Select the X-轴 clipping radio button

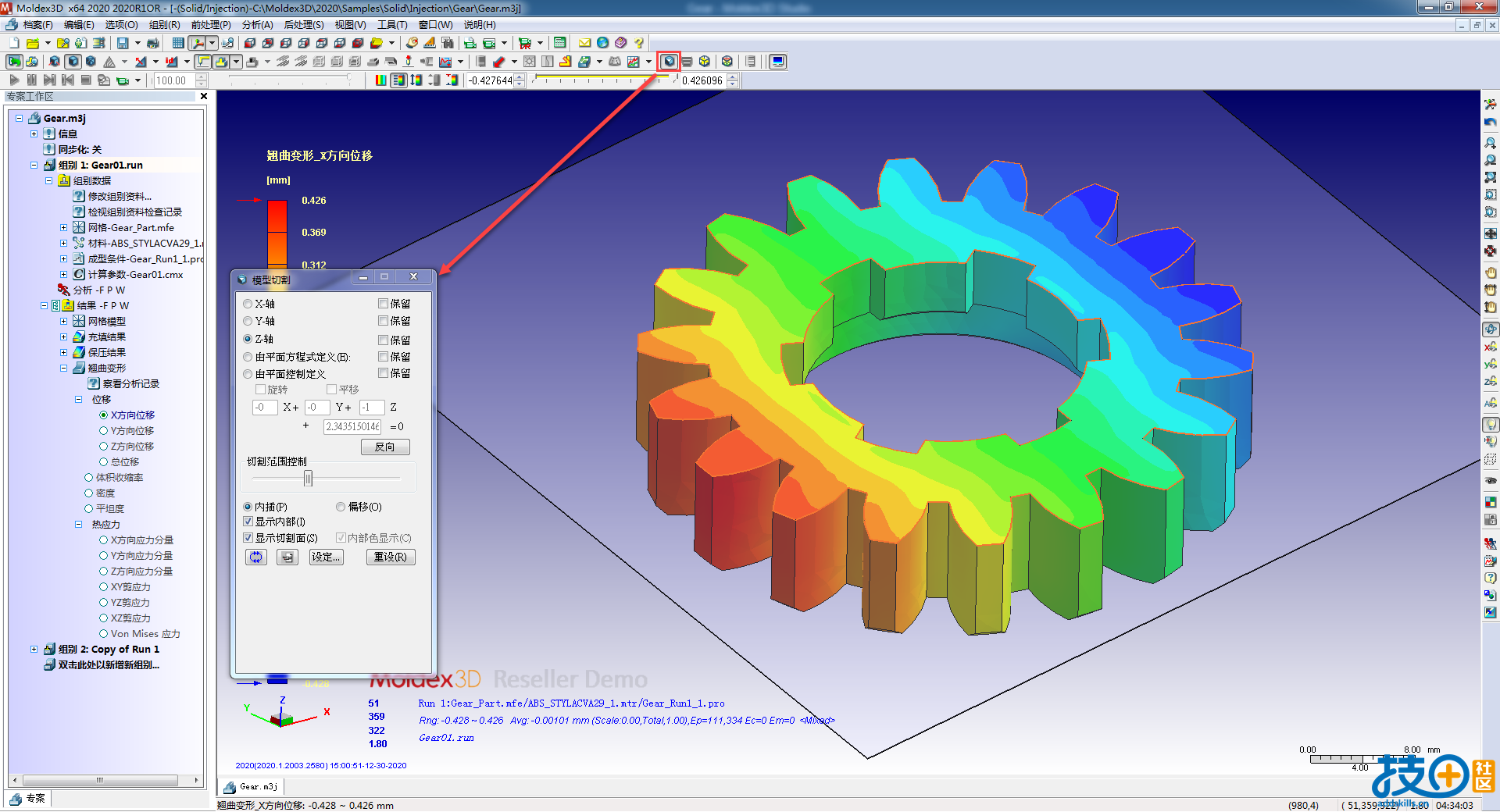tap(248, 304)
